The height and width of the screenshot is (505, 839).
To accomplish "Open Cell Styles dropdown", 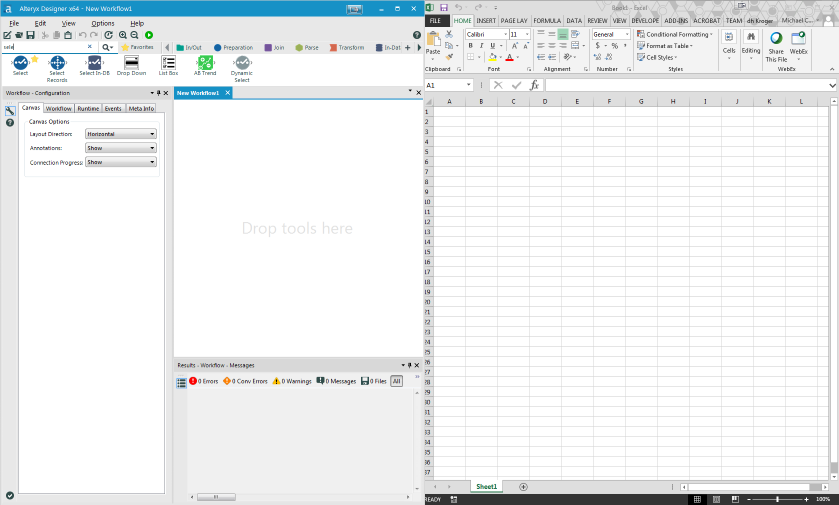I will point(657,57).
